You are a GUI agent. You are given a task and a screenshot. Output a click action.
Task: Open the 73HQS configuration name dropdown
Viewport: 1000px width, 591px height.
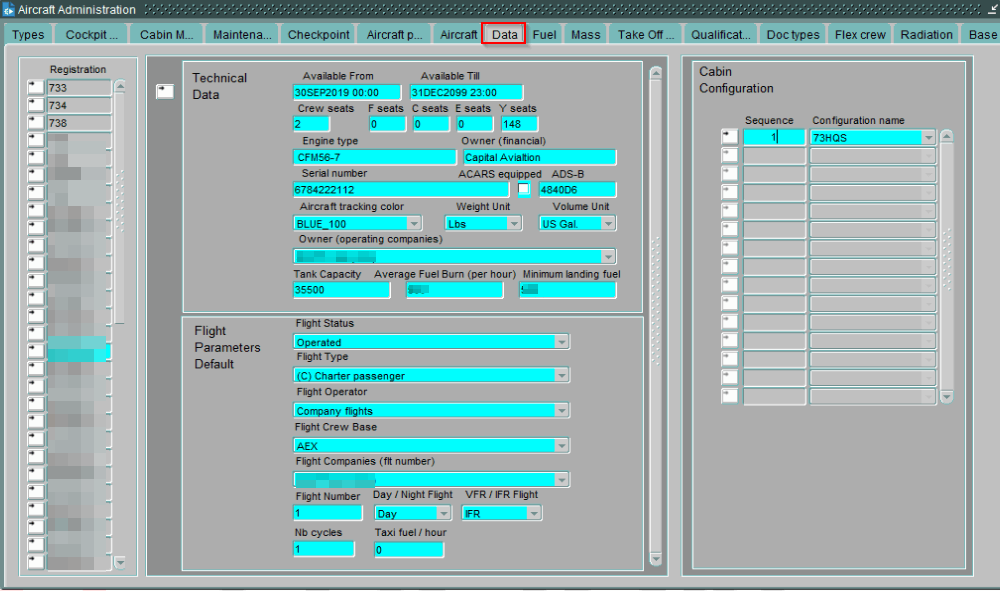click(x=929, y=137)
